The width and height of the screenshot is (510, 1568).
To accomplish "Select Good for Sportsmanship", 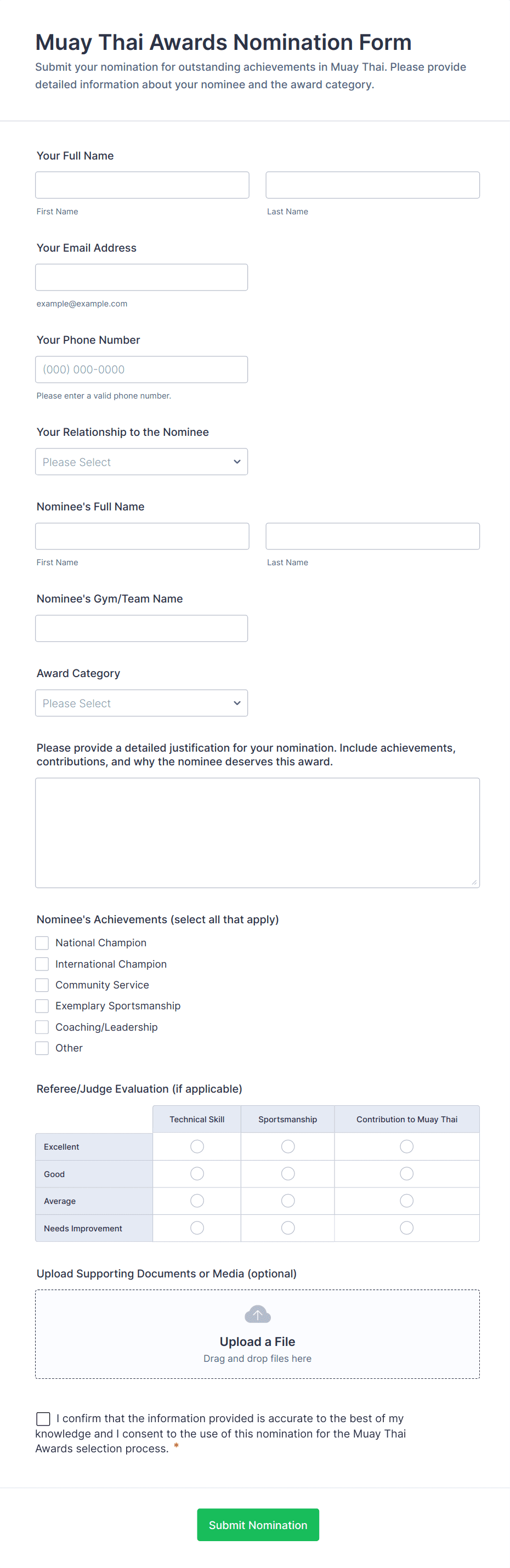I will pyautogui.click(x=287, y=1174).
